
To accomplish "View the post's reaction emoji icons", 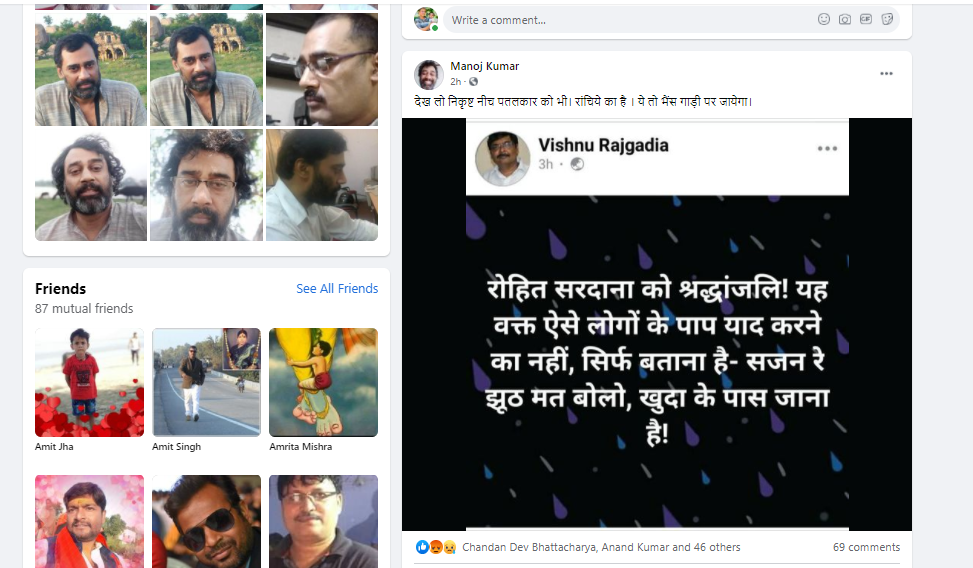I will tap(436, 547).
